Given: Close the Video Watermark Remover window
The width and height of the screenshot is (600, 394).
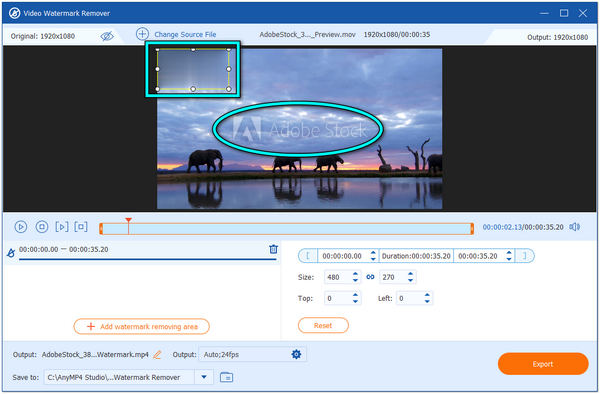Looking at the screenshot, I should [x=583, y=13].
